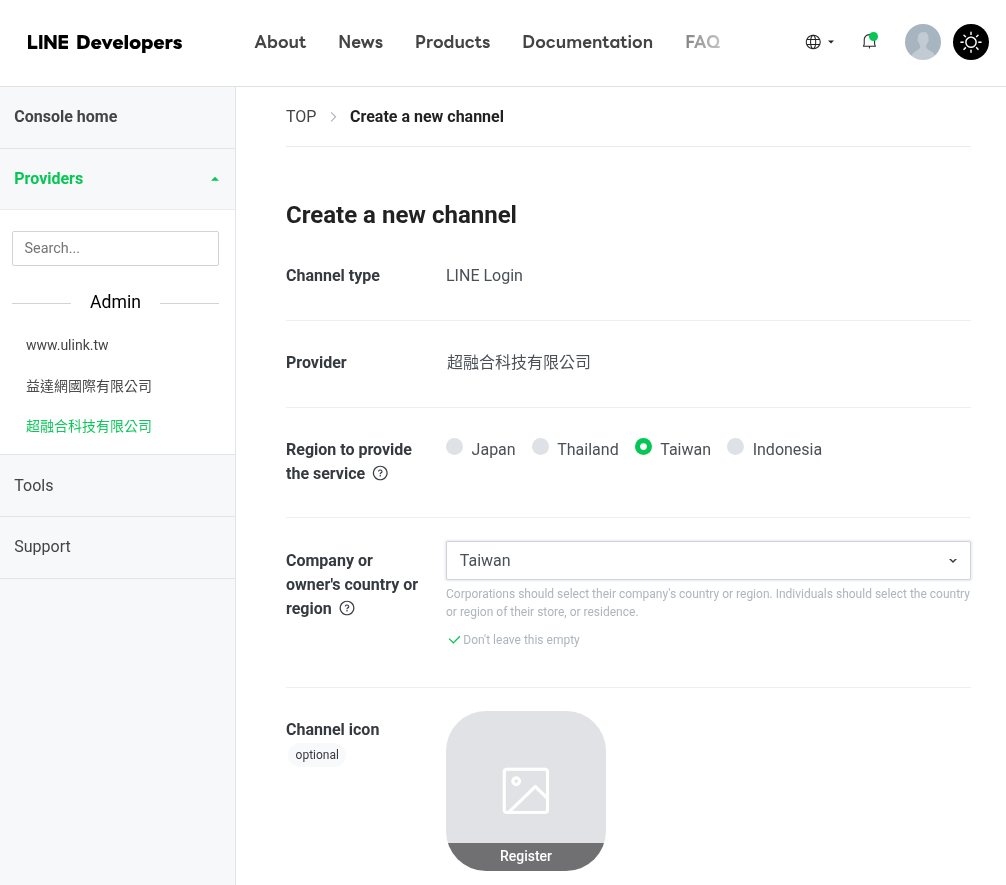Focus the providers Search field
Viewport: 1006px width, 885px height.
click(115, 248)
